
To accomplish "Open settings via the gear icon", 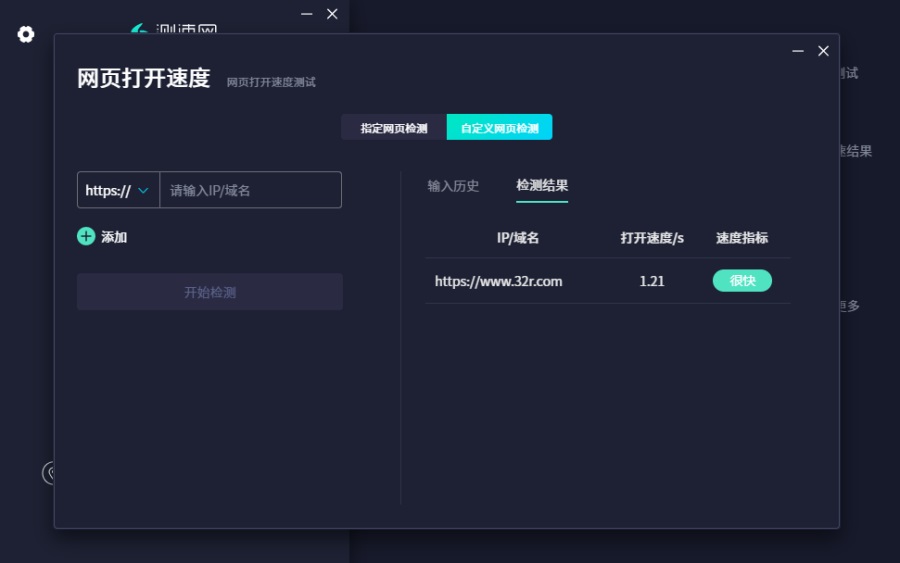I will coord(26,34).
